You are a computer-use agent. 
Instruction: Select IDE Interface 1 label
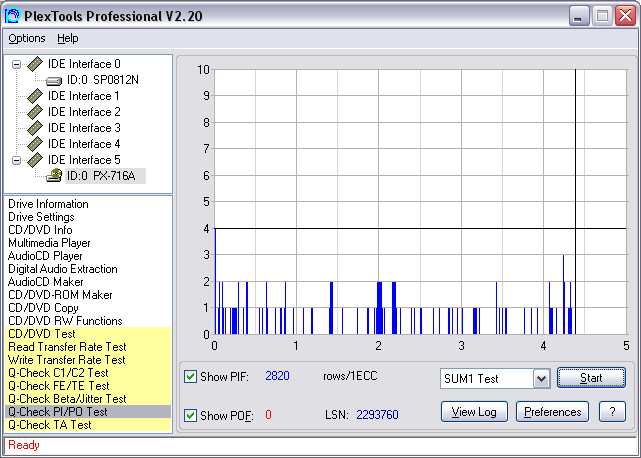click(x=84, y=96)
